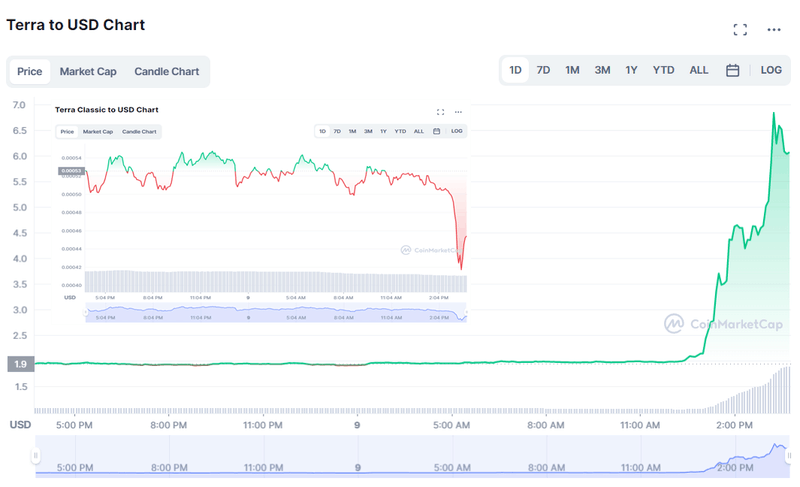
Task: Select the 1D time range in Terra chart
Action: [515, 70]
